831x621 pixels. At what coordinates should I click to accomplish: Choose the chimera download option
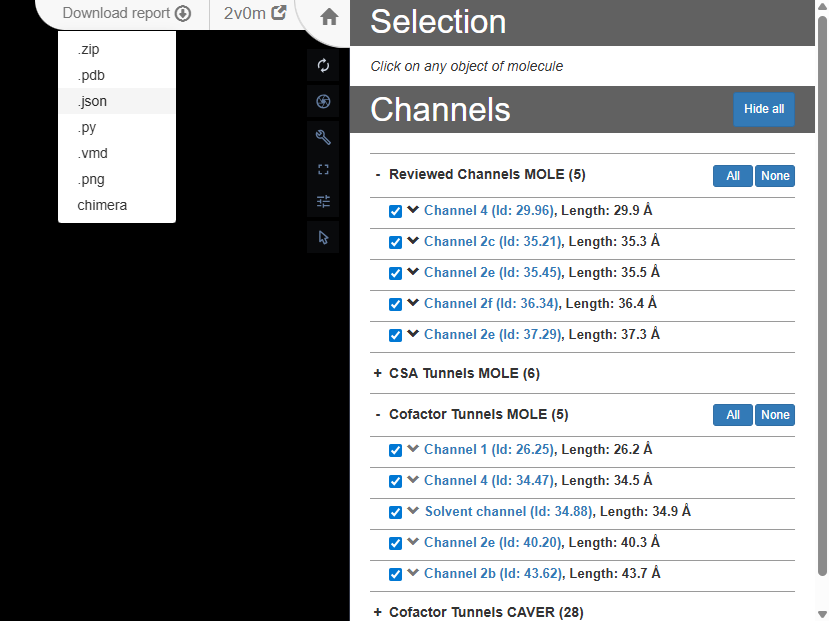tap(102, 205)
